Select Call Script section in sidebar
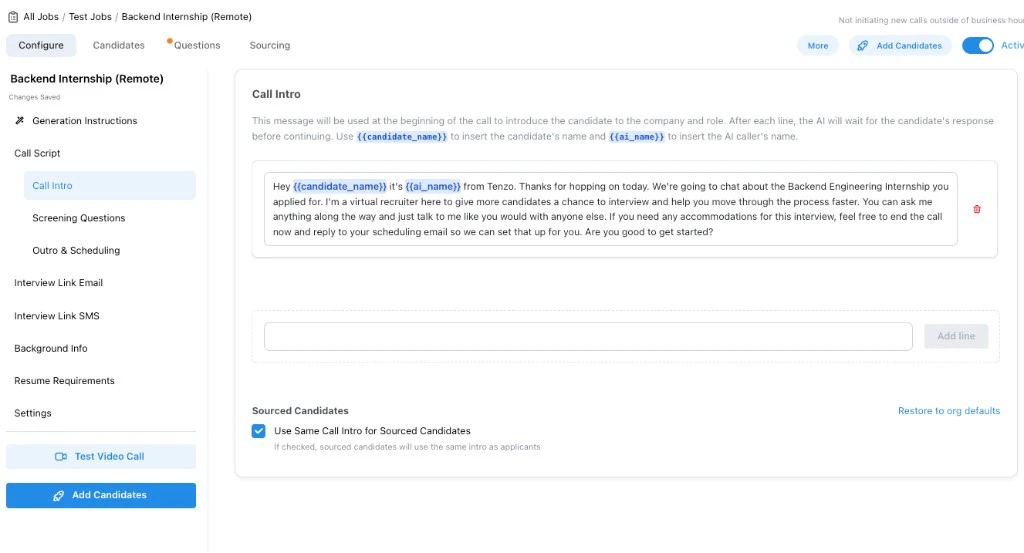 (x=37, y=153)
